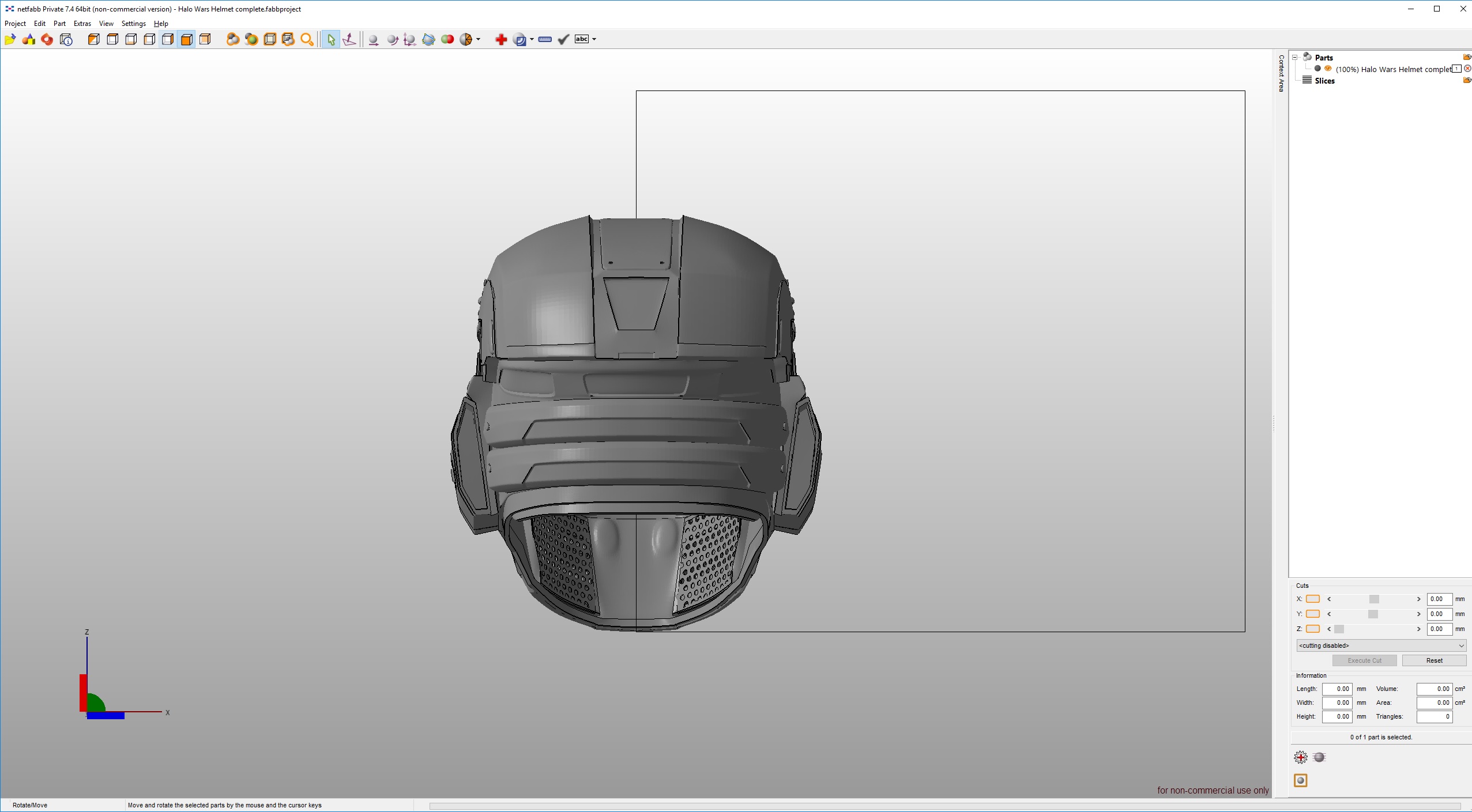Viewport: 1472px width, 812px height.
Task: Click the Move part sphere icon
Action: [x=373, y=39]
